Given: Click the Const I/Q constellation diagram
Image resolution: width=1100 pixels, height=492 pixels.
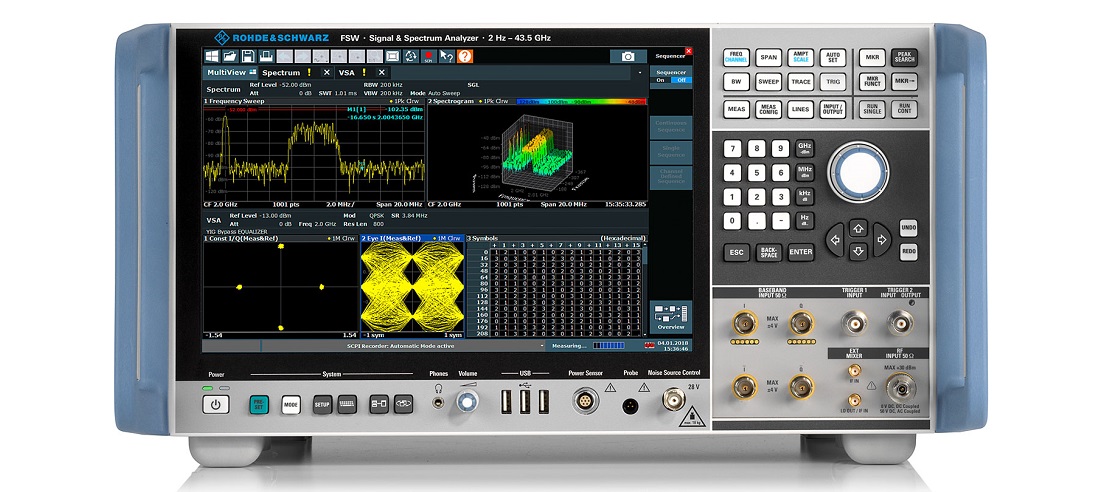Looking at the screenshot, I should click(281, 287).
